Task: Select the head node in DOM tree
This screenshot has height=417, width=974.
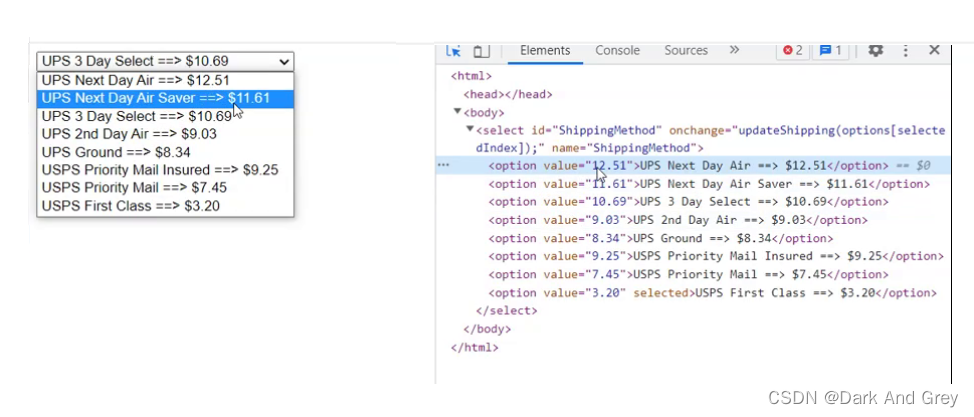Action: point(507,94)
